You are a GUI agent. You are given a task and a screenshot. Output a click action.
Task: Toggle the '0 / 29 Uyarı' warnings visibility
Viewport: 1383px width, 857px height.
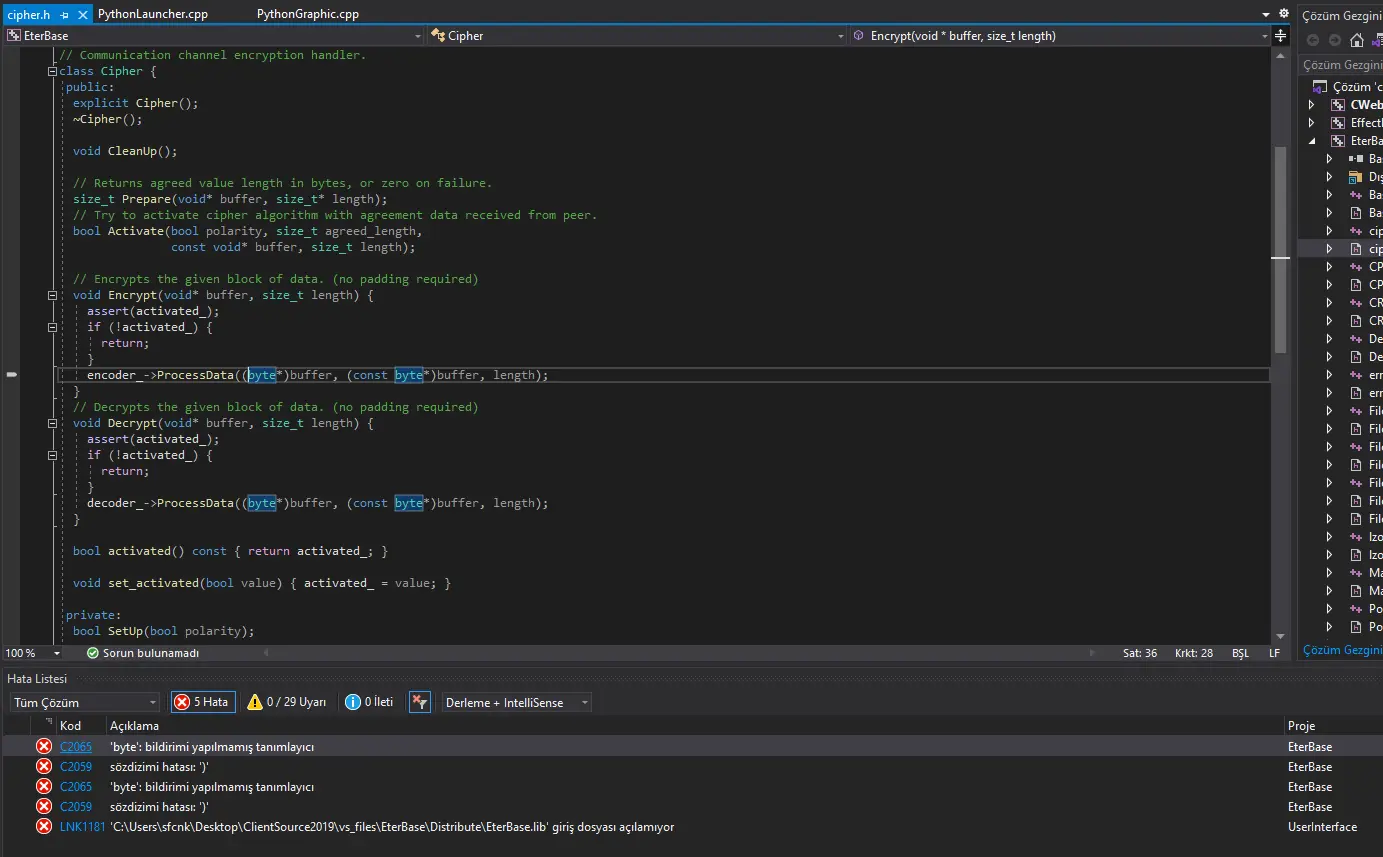pos(286,702)
